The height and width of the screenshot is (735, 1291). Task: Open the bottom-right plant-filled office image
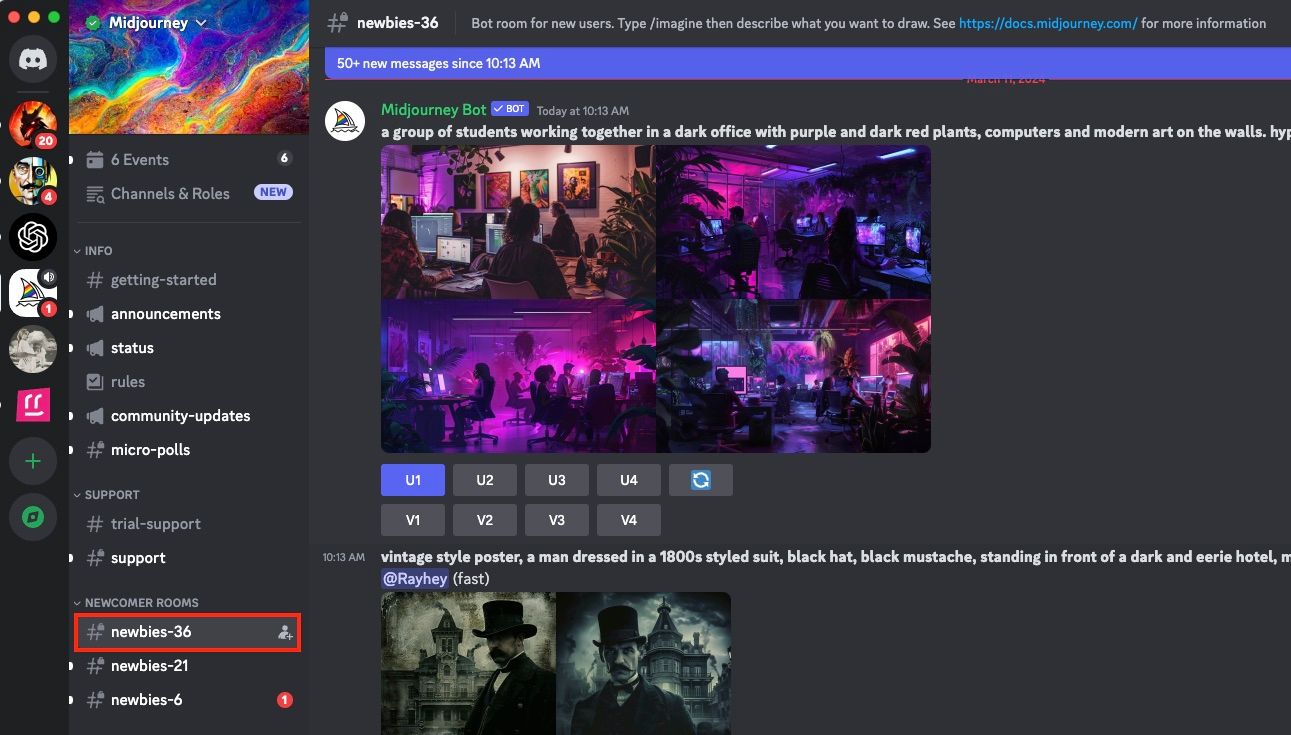tap(794, 377)
